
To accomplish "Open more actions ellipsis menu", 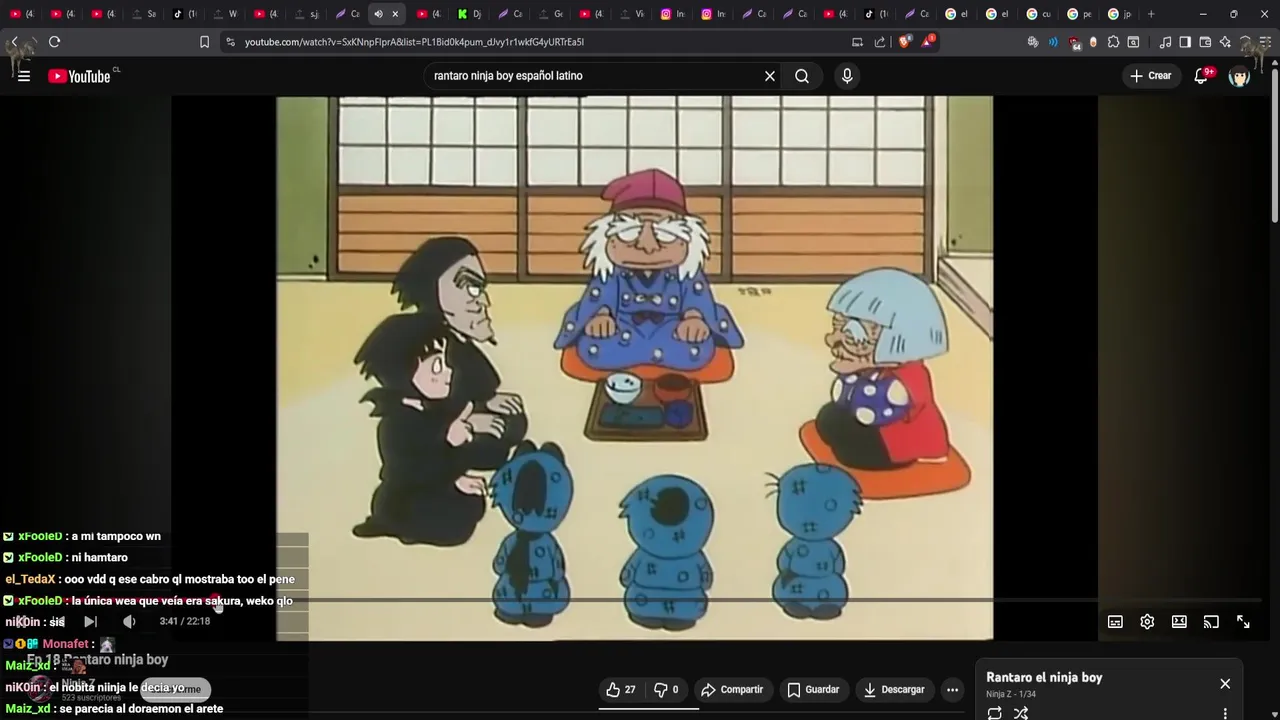I will click(x=952, y=690).
